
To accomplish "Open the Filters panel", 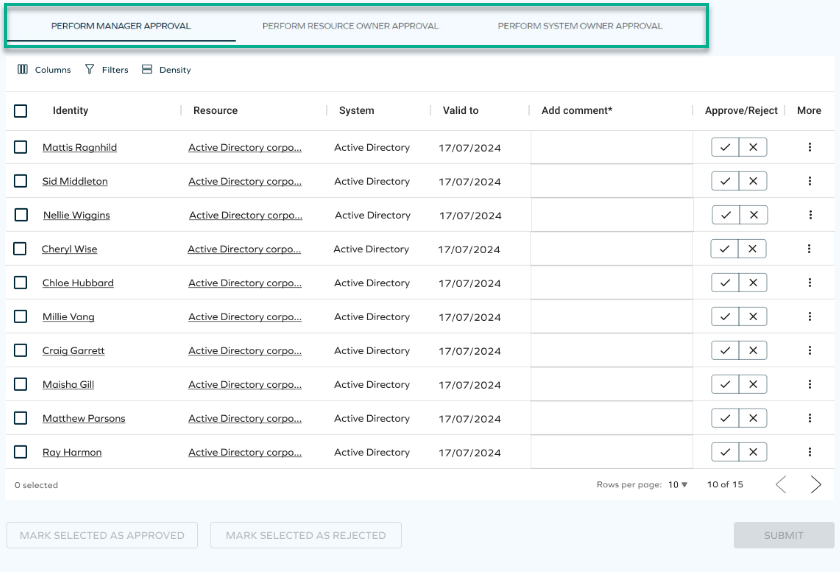I will (106, 70).
